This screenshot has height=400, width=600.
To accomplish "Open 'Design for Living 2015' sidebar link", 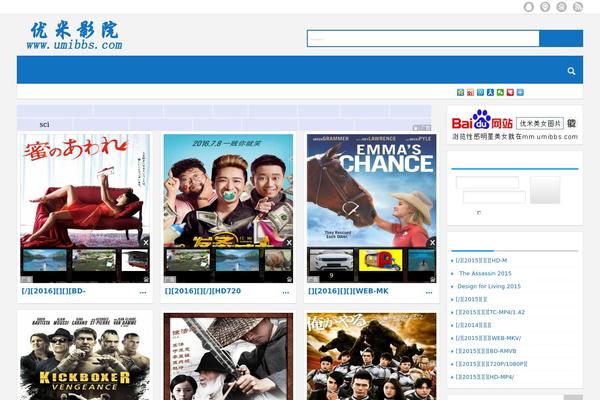I will [489, 286].
